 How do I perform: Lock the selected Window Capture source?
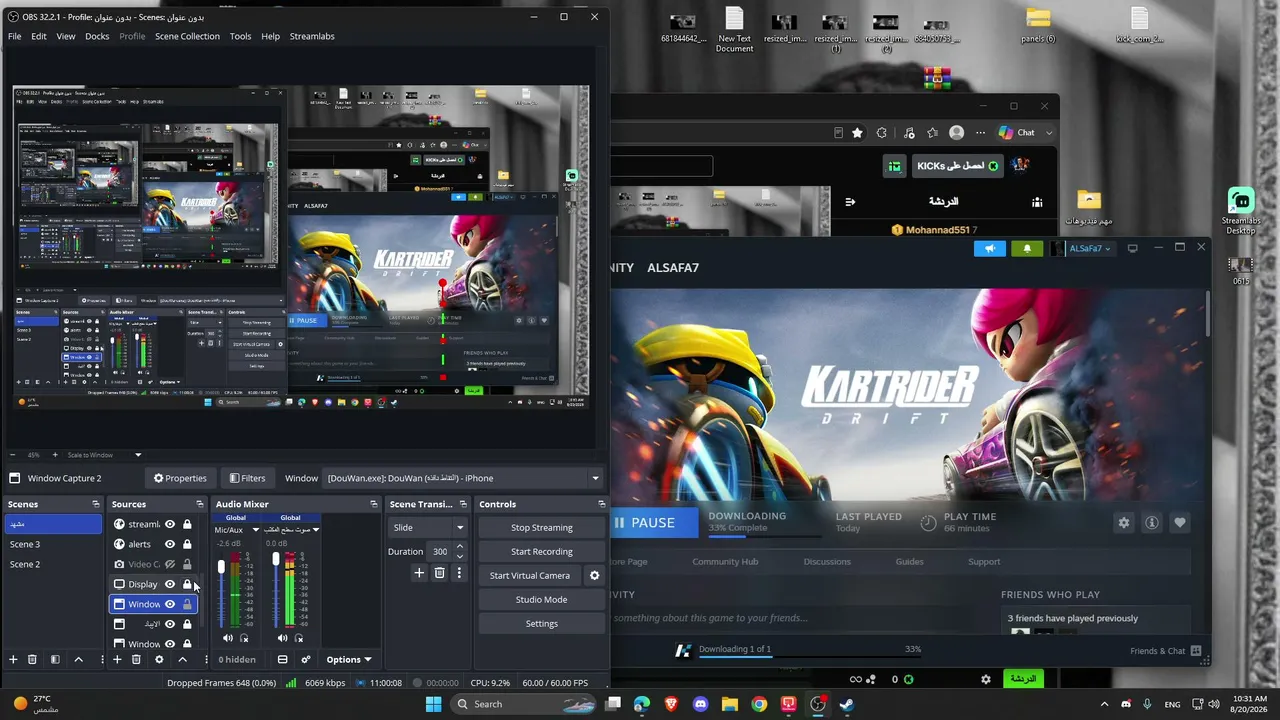(x=187, y=604)
